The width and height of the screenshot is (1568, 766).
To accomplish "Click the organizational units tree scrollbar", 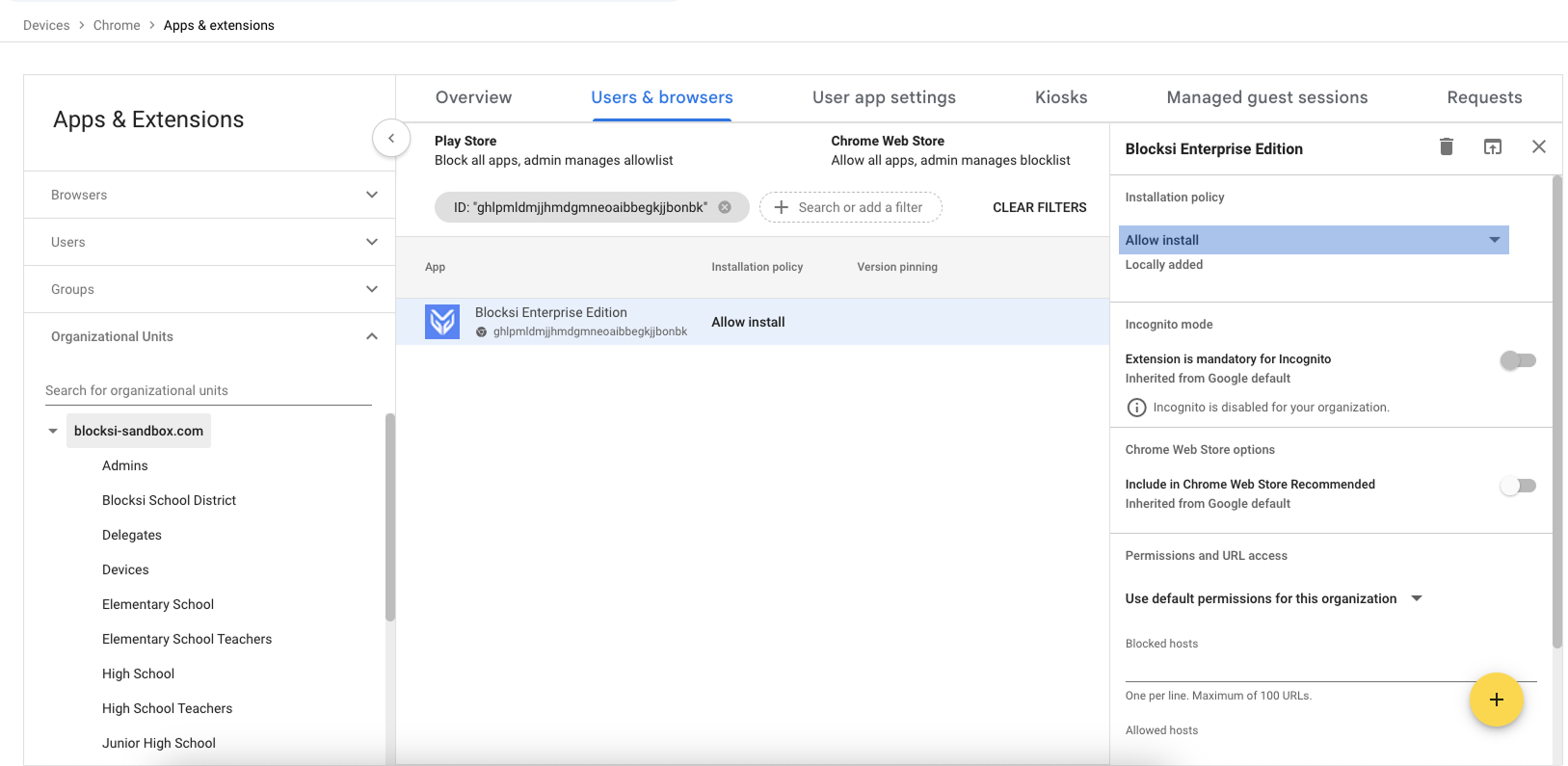I will pos(389,517).
